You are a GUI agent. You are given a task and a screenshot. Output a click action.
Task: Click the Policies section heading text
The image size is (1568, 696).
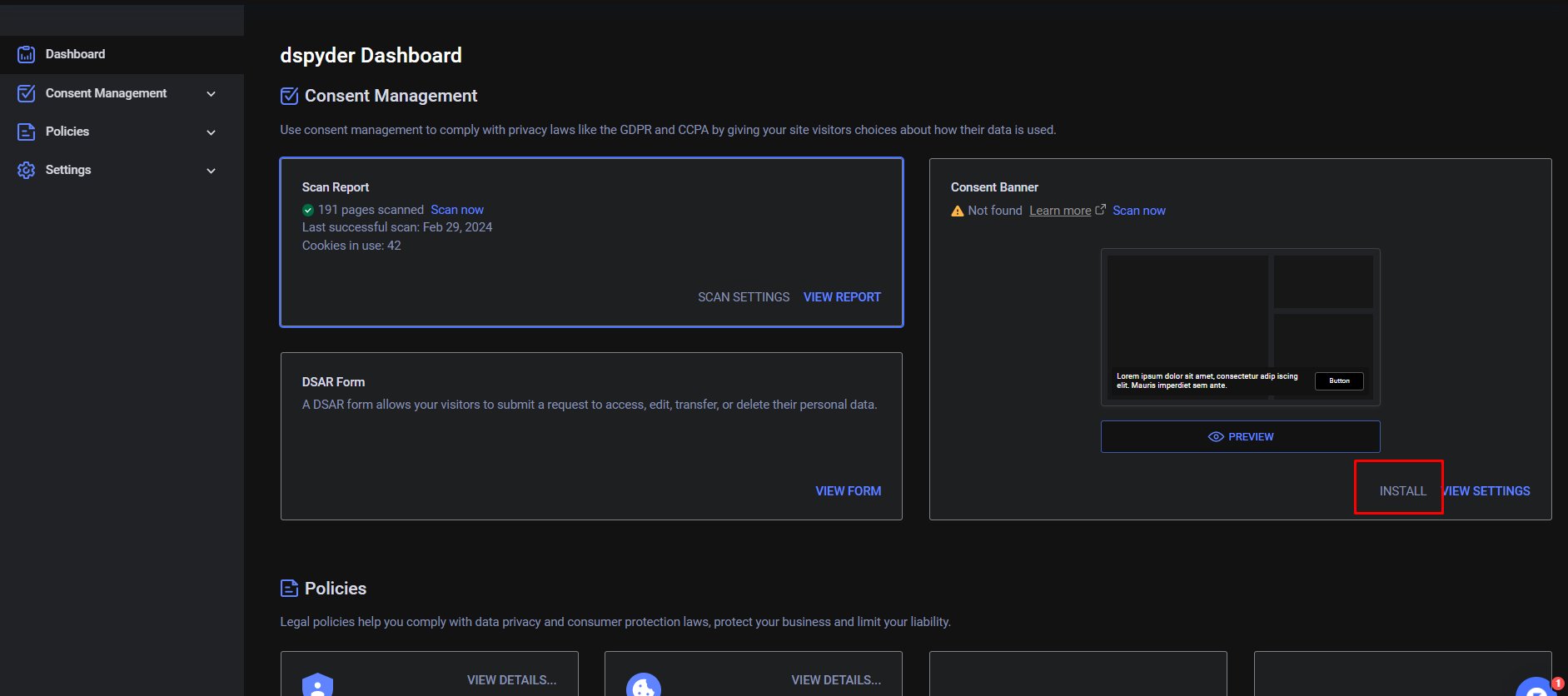336,589
